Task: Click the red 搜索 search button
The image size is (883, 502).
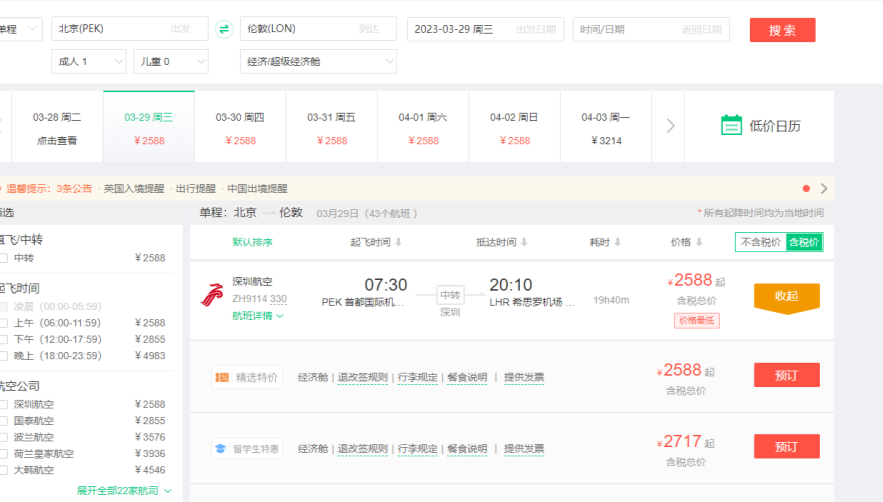Action: click(782, 30)
